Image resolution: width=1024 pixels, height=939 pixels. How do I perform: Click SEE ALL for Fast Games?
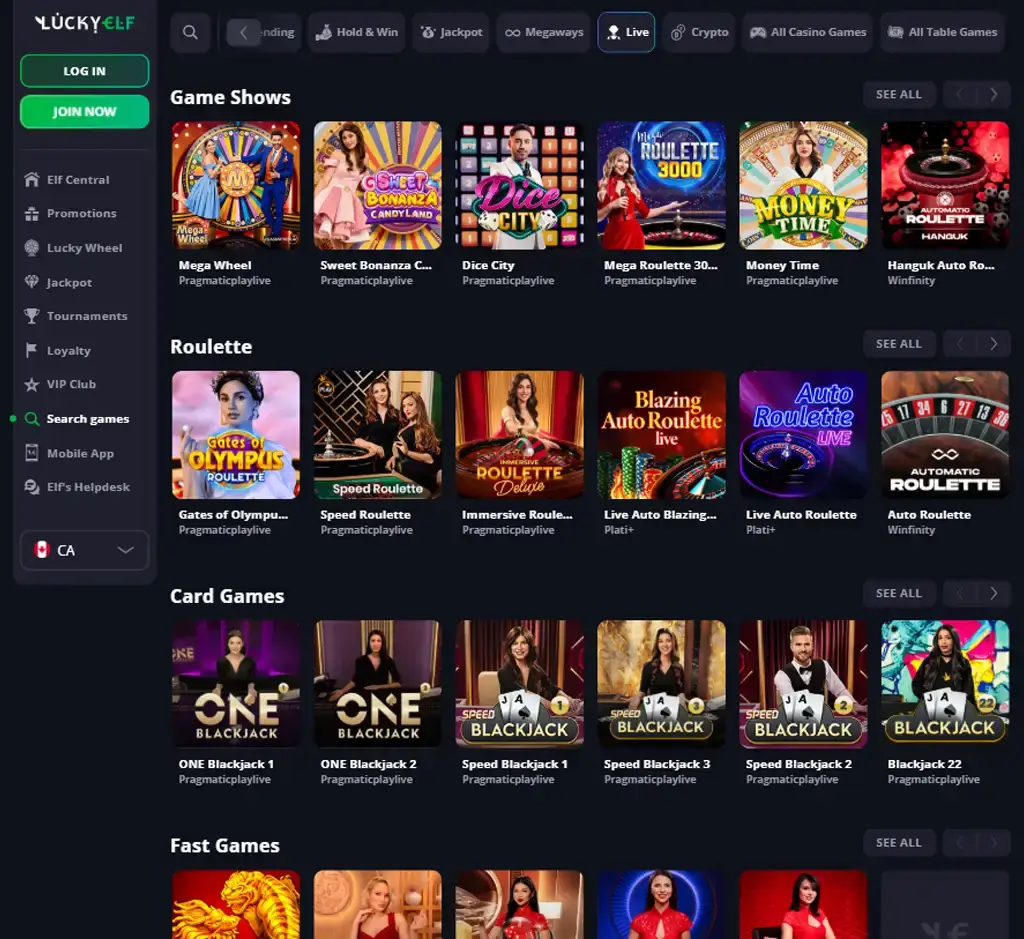click(x=899, y=843)
